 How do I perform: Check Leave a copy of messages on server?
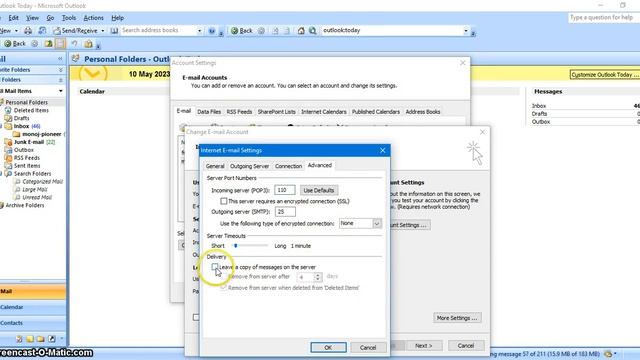point(215,267)
